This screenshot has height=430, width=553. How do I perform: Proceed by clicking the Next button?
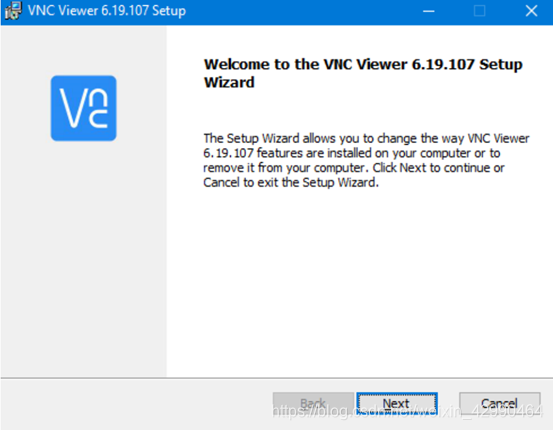click(x=397, y=404)
